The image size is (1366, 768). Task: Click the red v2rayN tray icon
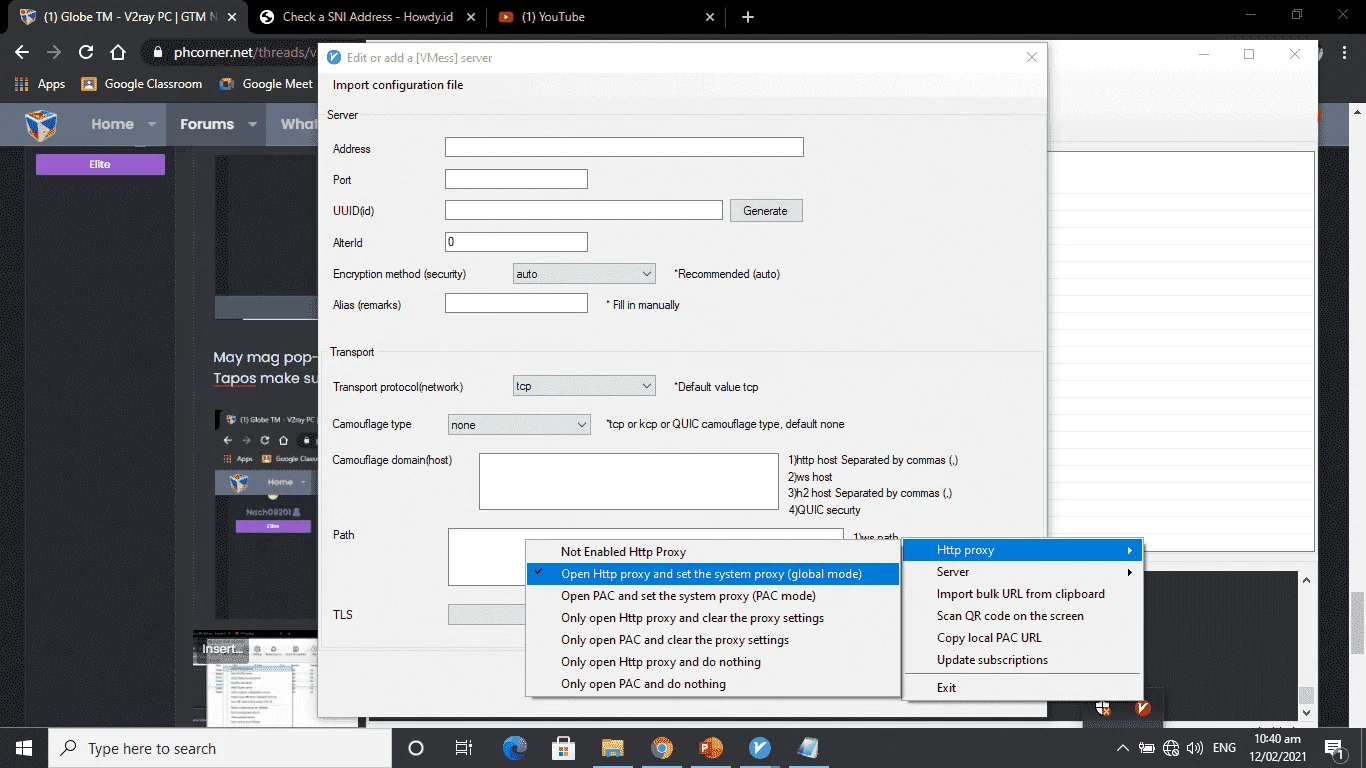pos(1143,708)
